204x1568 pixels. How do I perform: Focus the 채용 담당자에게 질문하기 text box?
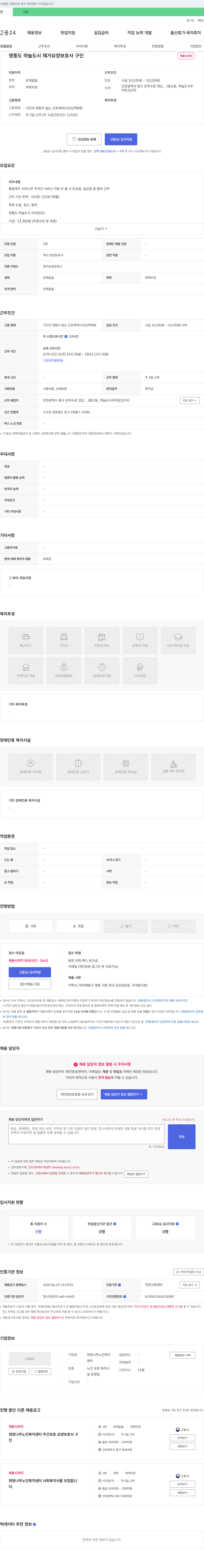pyautogui.click(x=86, y=1134)
